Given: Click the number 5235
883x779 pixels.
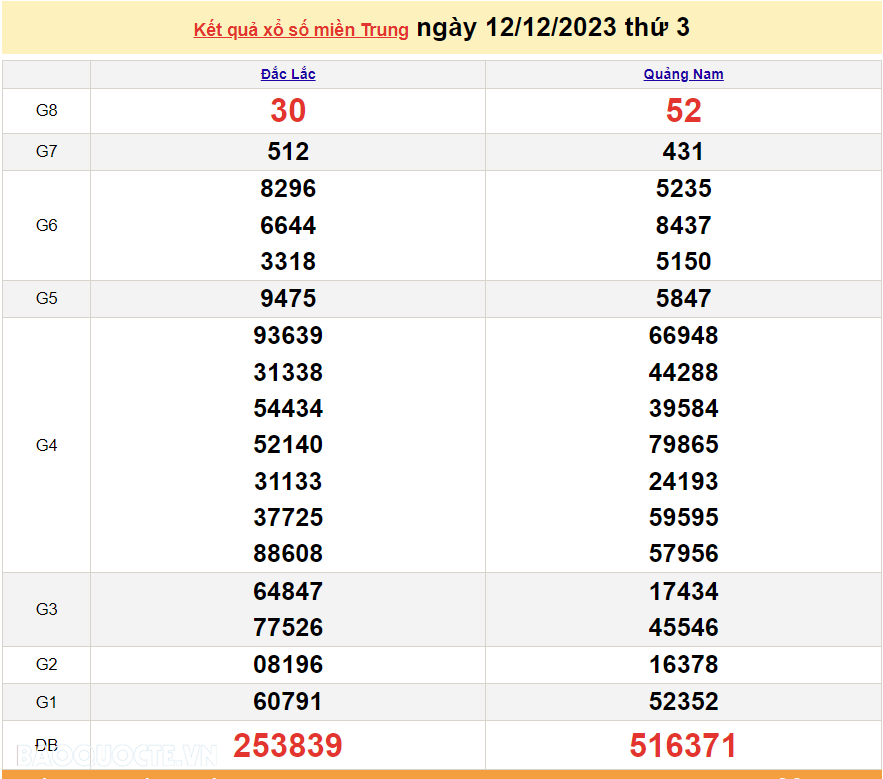Looking at the screenshot, I should [683, 189].
